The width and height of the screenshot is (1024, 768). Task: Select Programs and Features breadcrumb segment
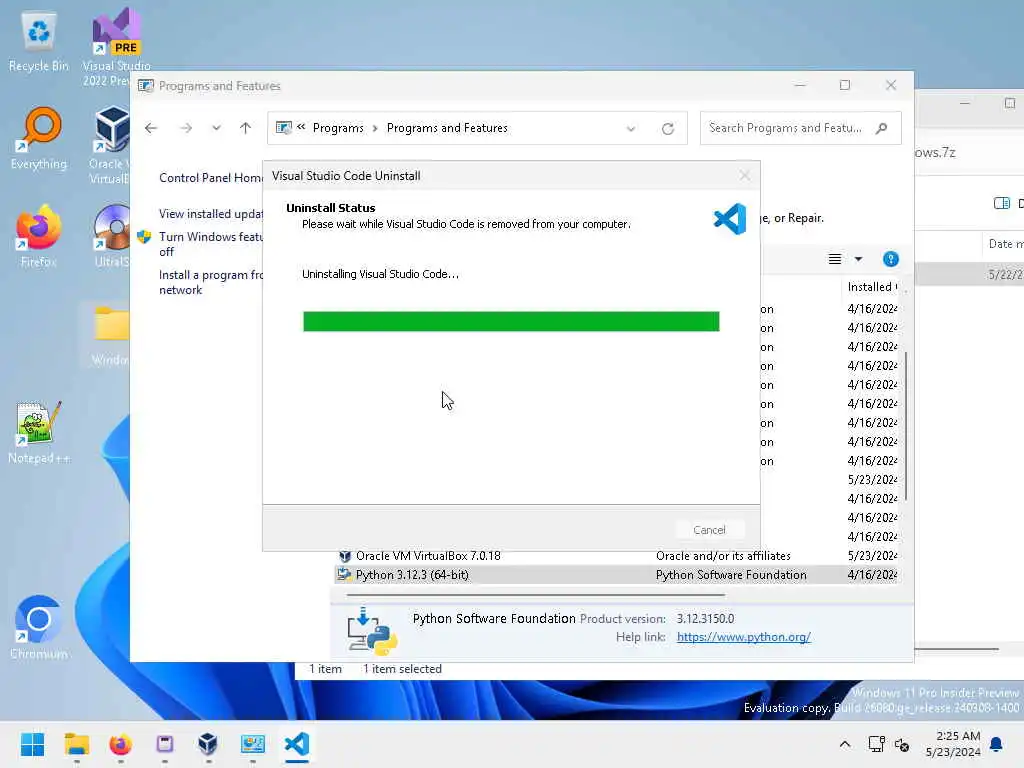pos(447,128)
